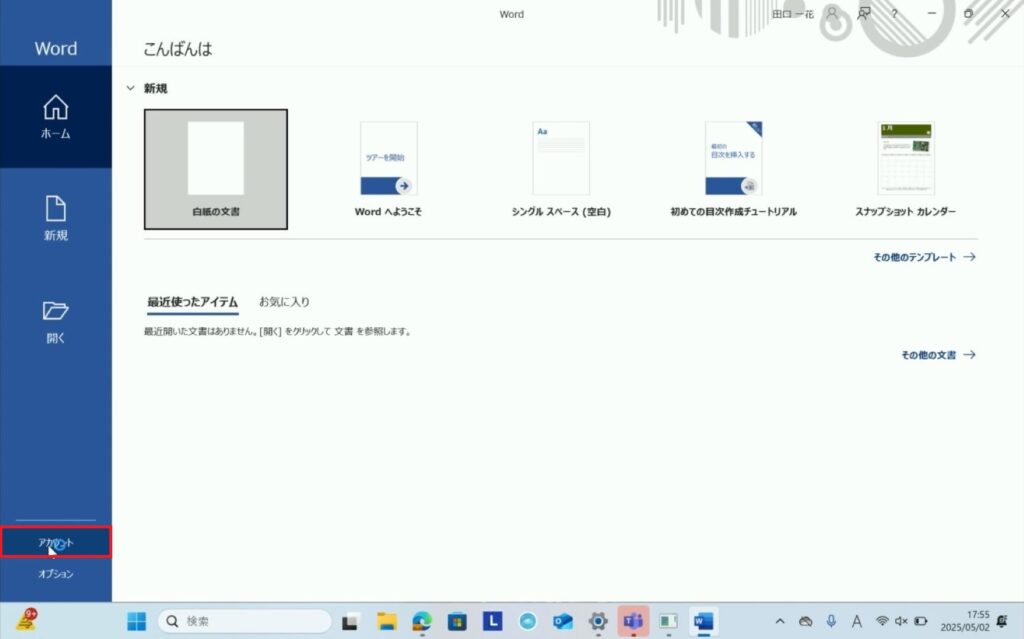Screen dimensions: 1024x639
Task: Open the Windows Start menu
Action: point(136,621)
